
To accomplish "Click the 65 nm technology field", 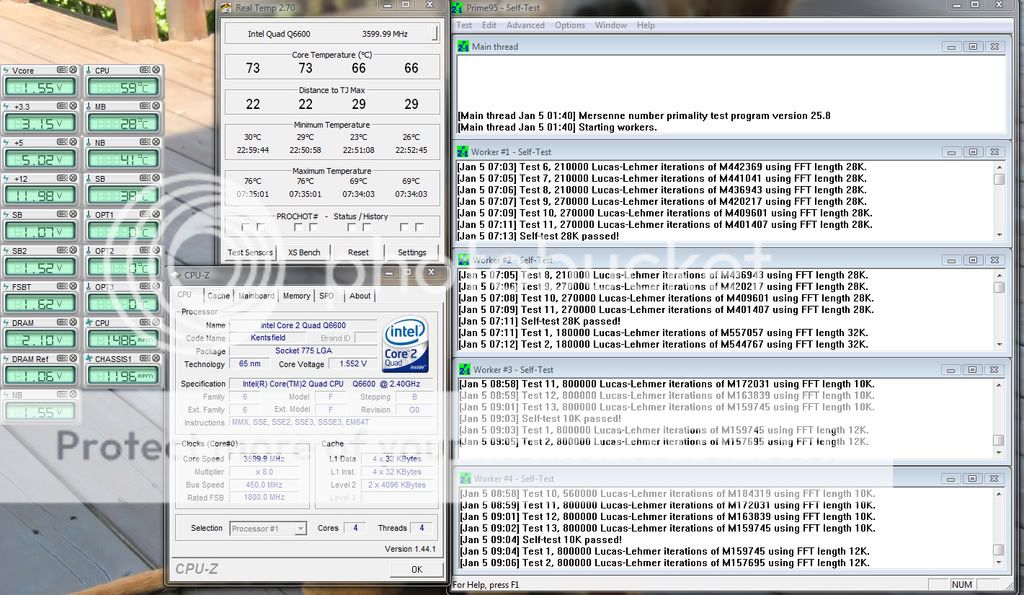I will 249,364.
